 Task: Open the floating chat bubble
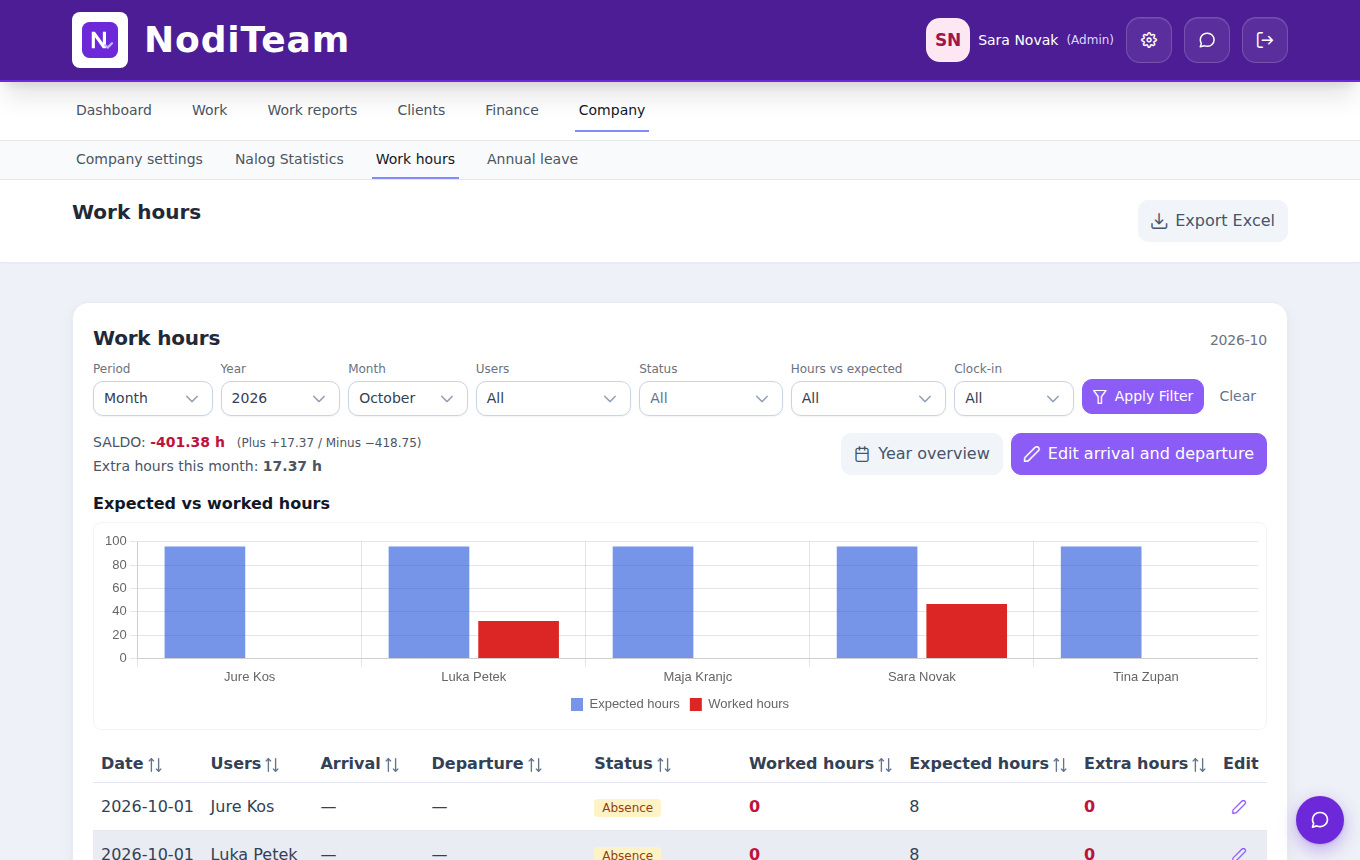pos(1320,820)
